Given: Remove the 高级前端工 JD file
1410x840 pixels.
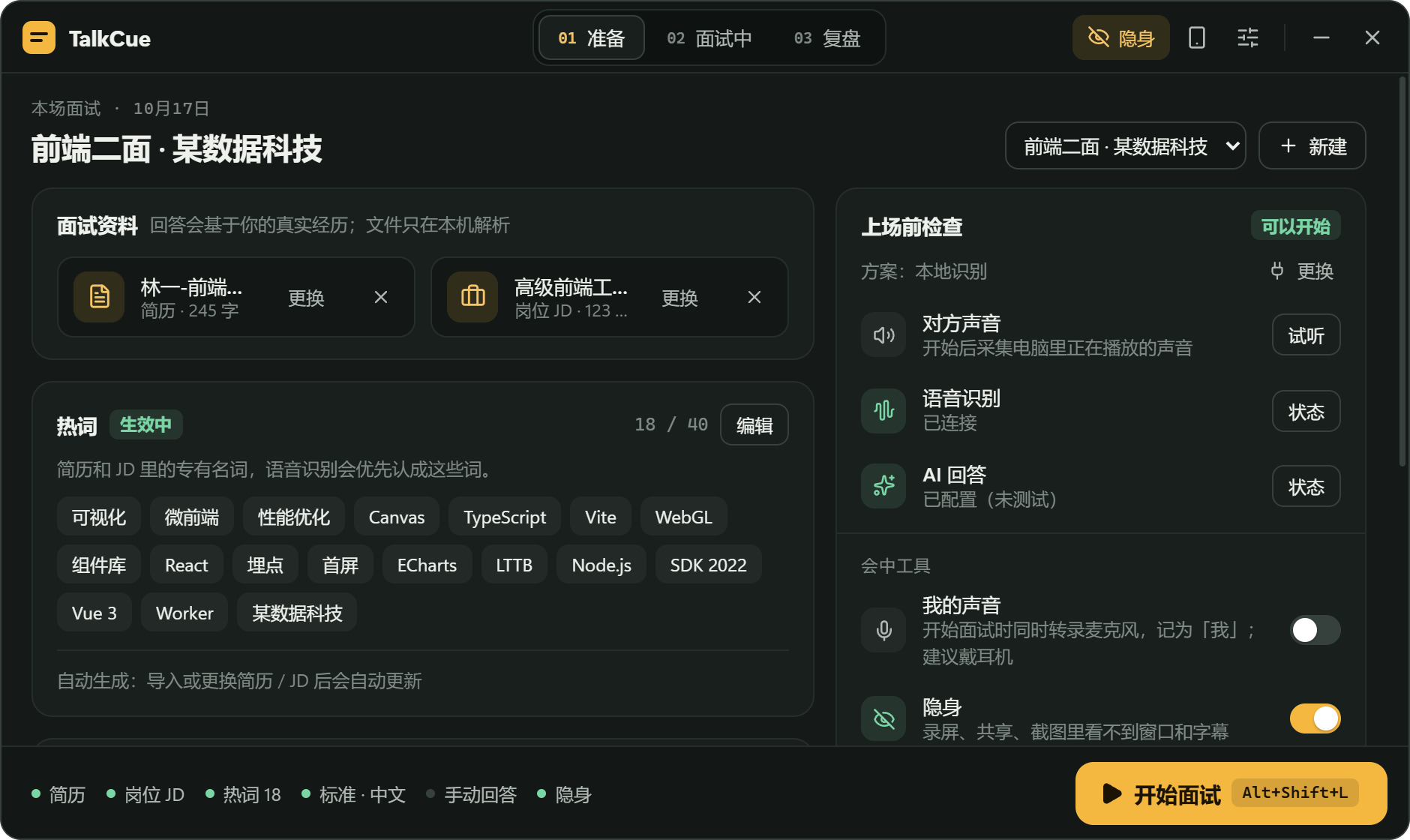Looking at the screenshot, I should click(x=754, y=298).
